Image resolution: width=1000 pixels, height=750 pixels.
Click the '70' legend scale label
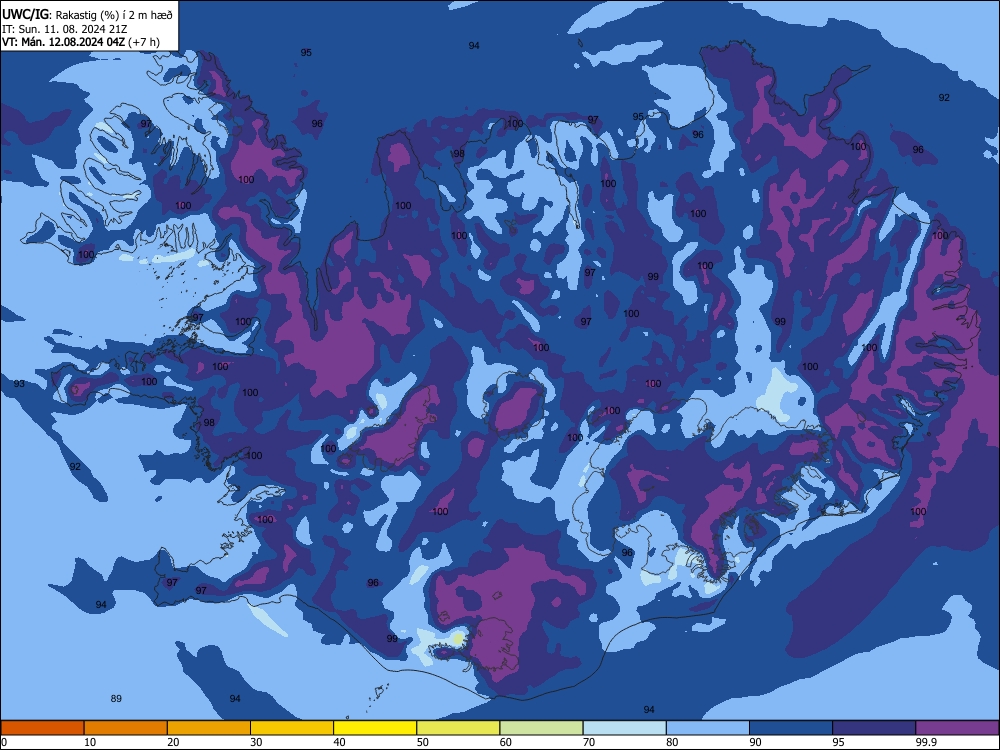[589, 742]
